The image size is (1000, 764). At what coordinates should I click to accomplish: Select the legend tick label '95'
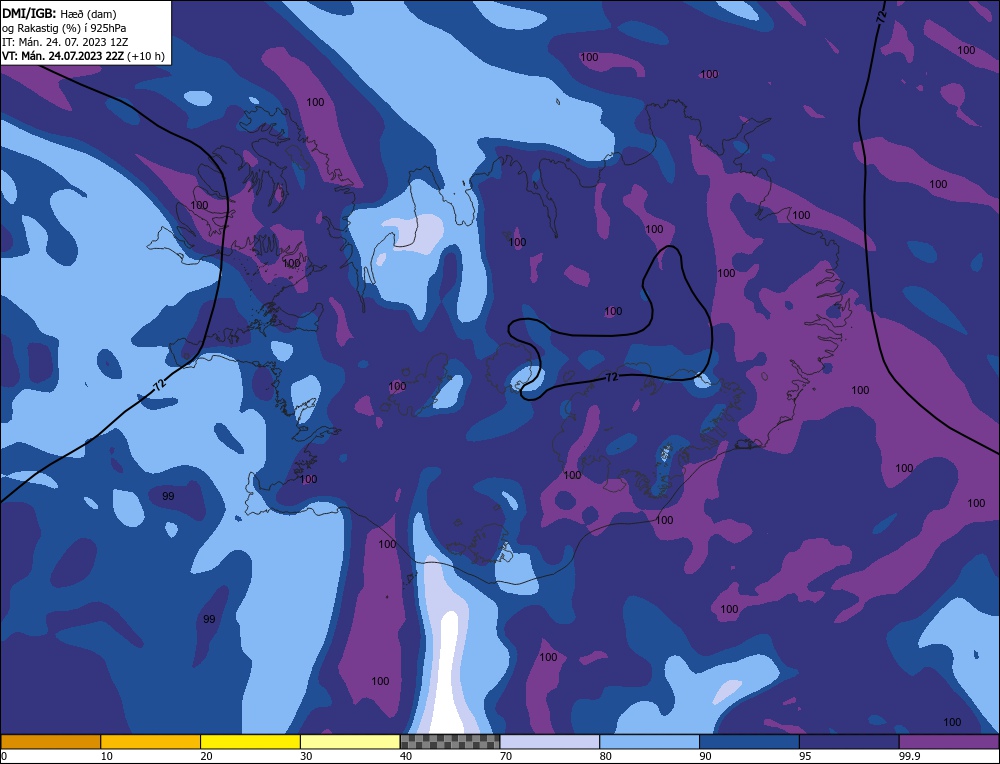pyautogui.click(x=805, y=756)
